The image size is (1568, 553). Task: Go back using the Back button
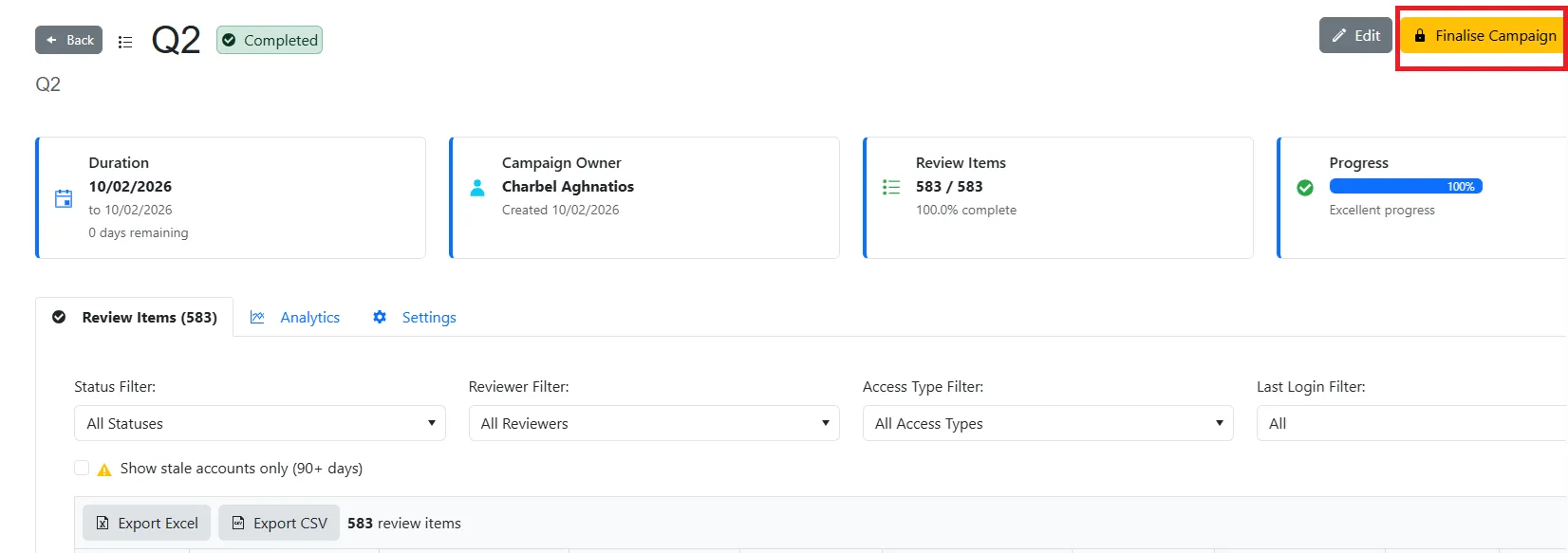69,40
